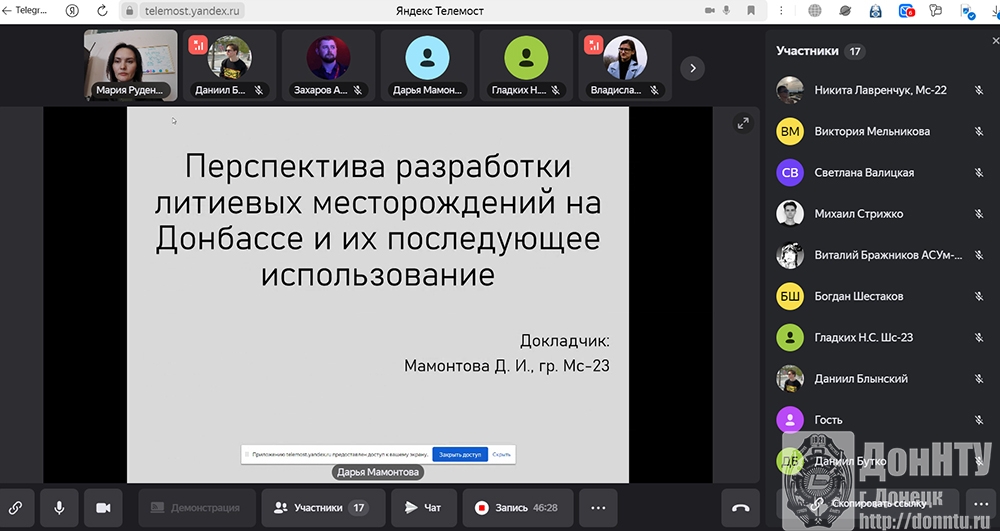
Task: Expand the presentation to fullscreen
Action: (743, 123)
